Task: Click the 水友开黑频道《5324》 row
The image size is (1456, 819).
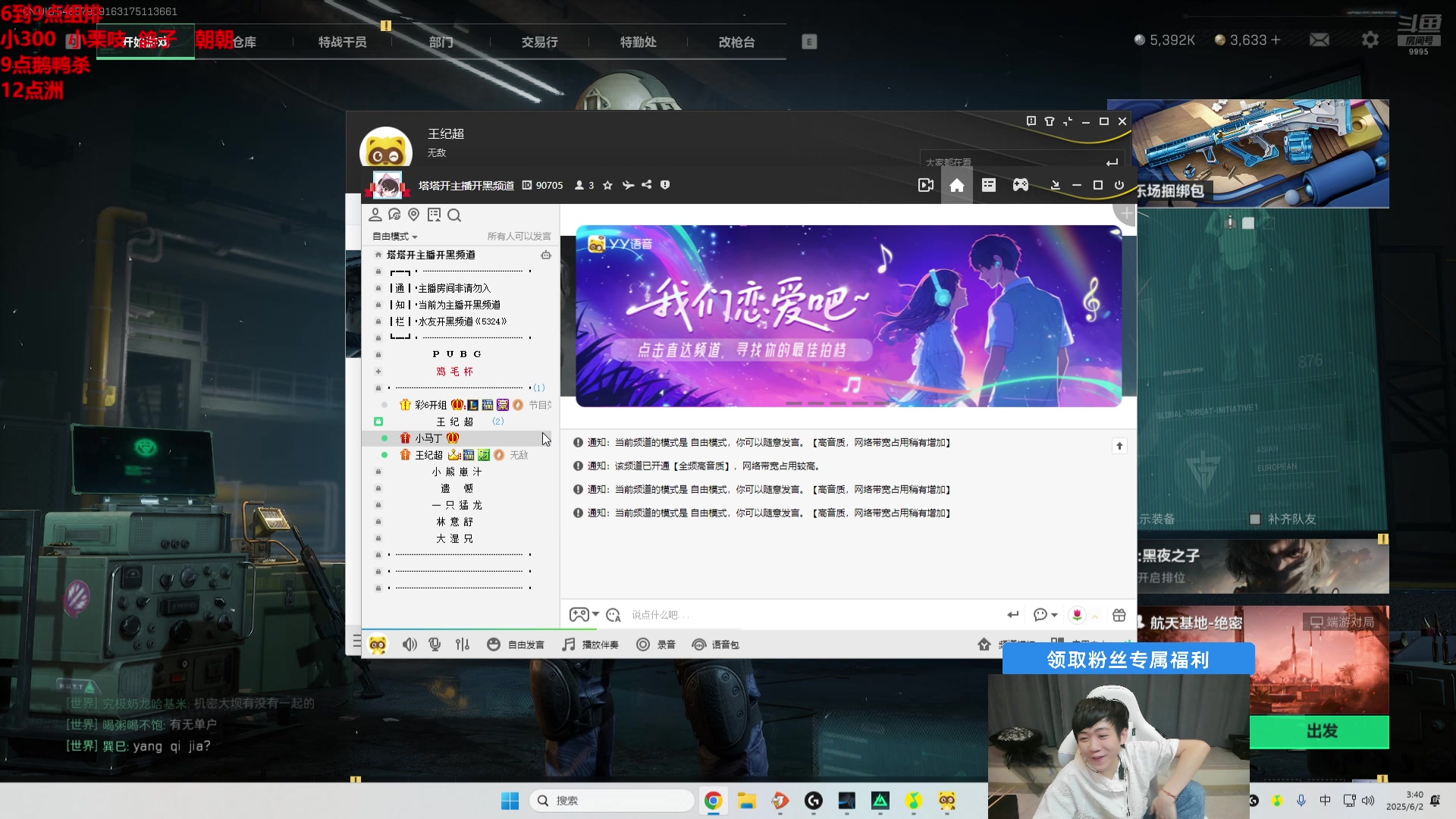Action: [460, 322]
